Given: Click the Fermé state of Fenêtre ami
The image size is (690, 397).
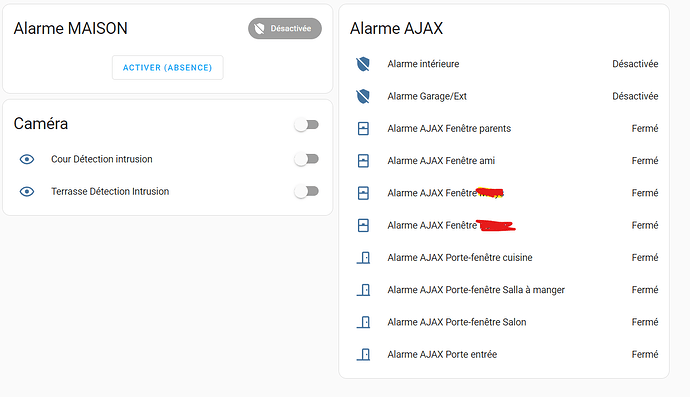Looking at the screenshot, I should [645, 161].
